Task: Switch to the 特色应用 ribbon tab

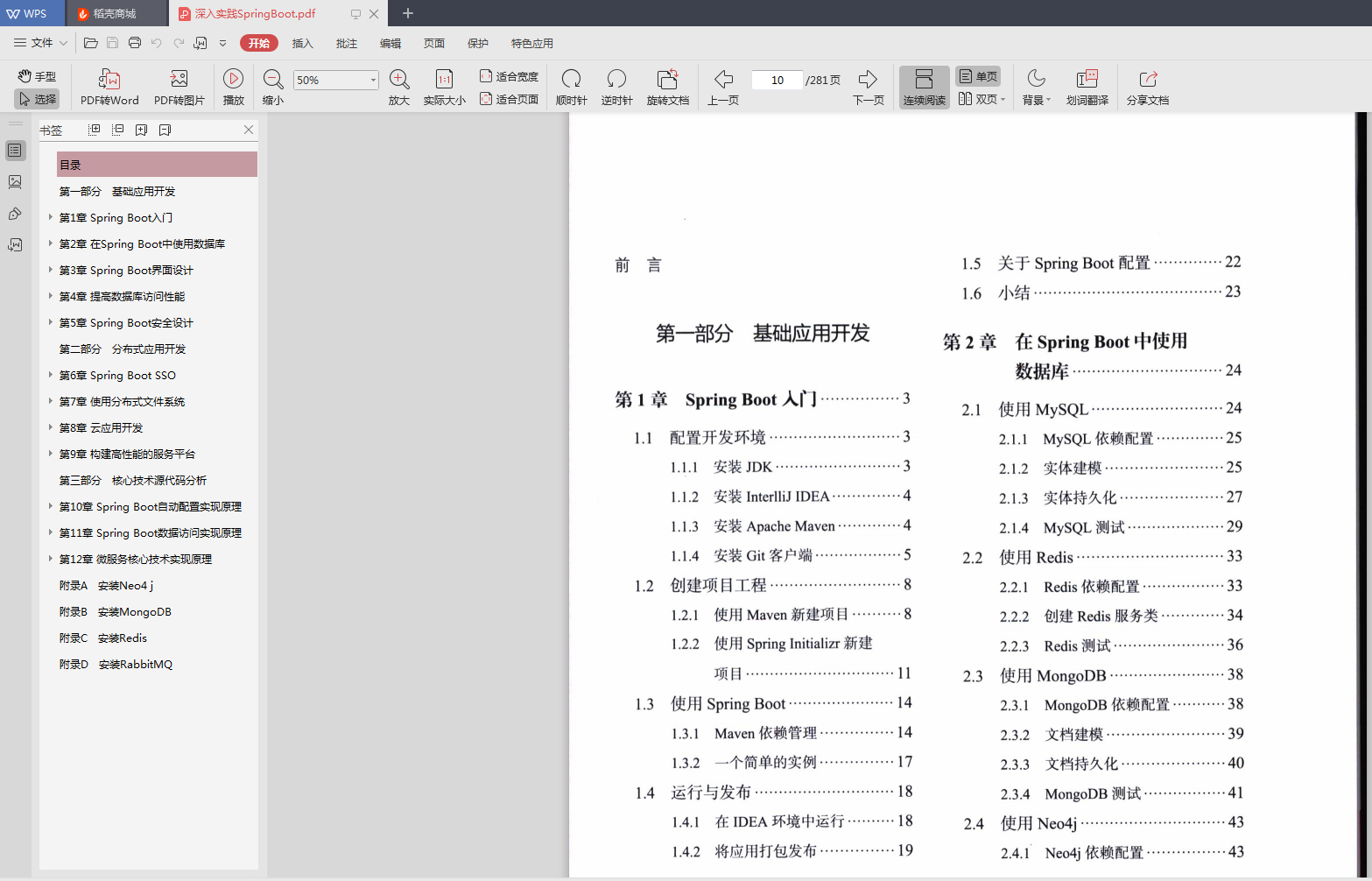Action: (x=531, y=43)
